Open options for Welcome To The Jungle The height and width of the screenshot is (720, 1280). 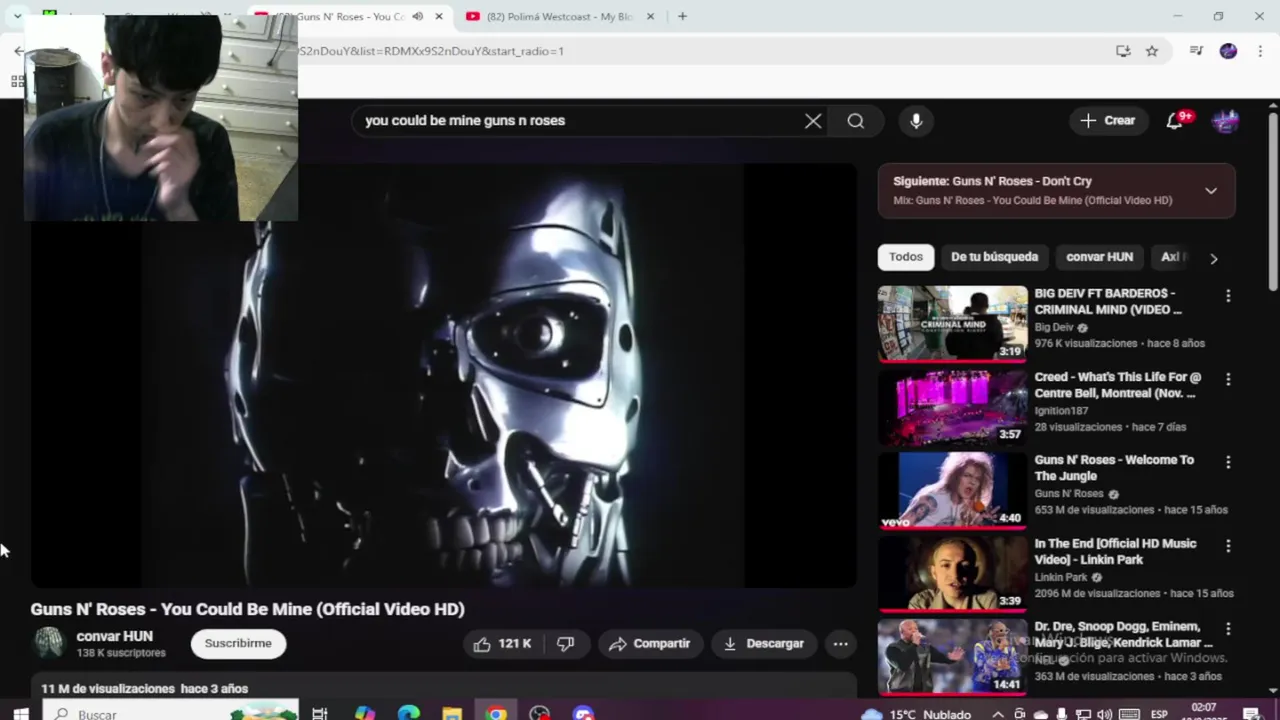pos(1228,463)
